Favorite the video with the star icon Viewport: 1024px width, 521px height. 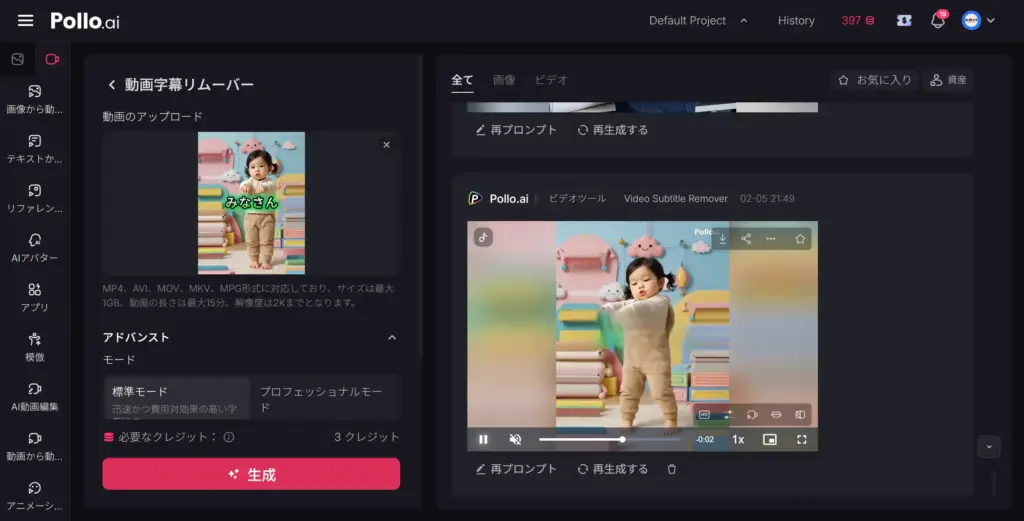click(800, 239)
